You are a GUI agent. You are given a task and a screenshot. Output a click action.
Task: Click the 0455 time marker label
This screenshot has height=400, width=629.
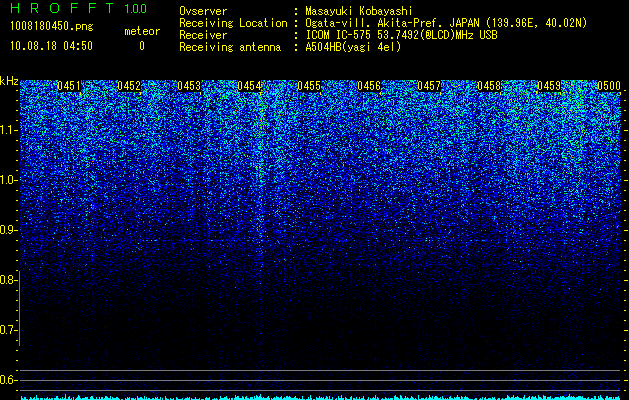click(309, 86)
